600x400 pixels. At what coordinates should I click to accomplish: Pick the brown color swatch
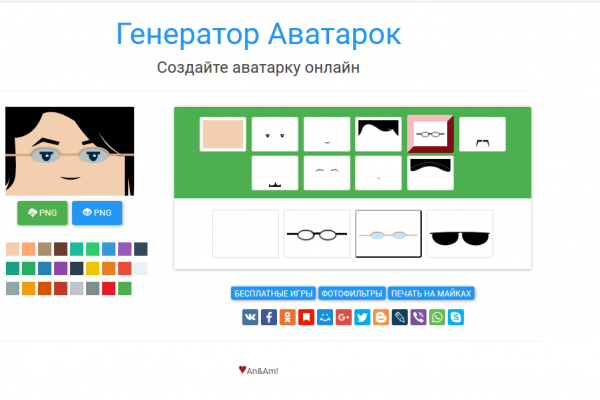click(61, 249)
